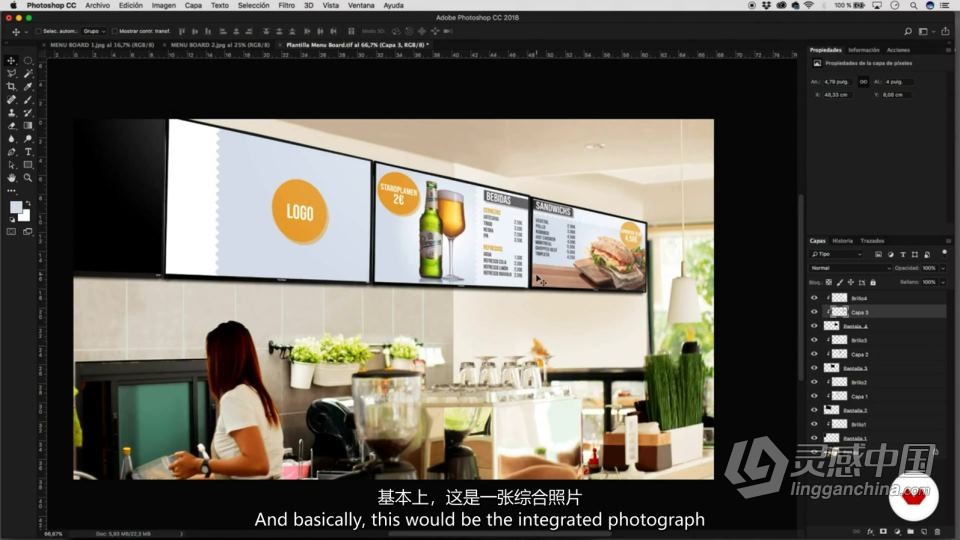This screenshot has width=960, height=540.
Task: Click the lock transparent pixels icon
Action: coord(829,282)
